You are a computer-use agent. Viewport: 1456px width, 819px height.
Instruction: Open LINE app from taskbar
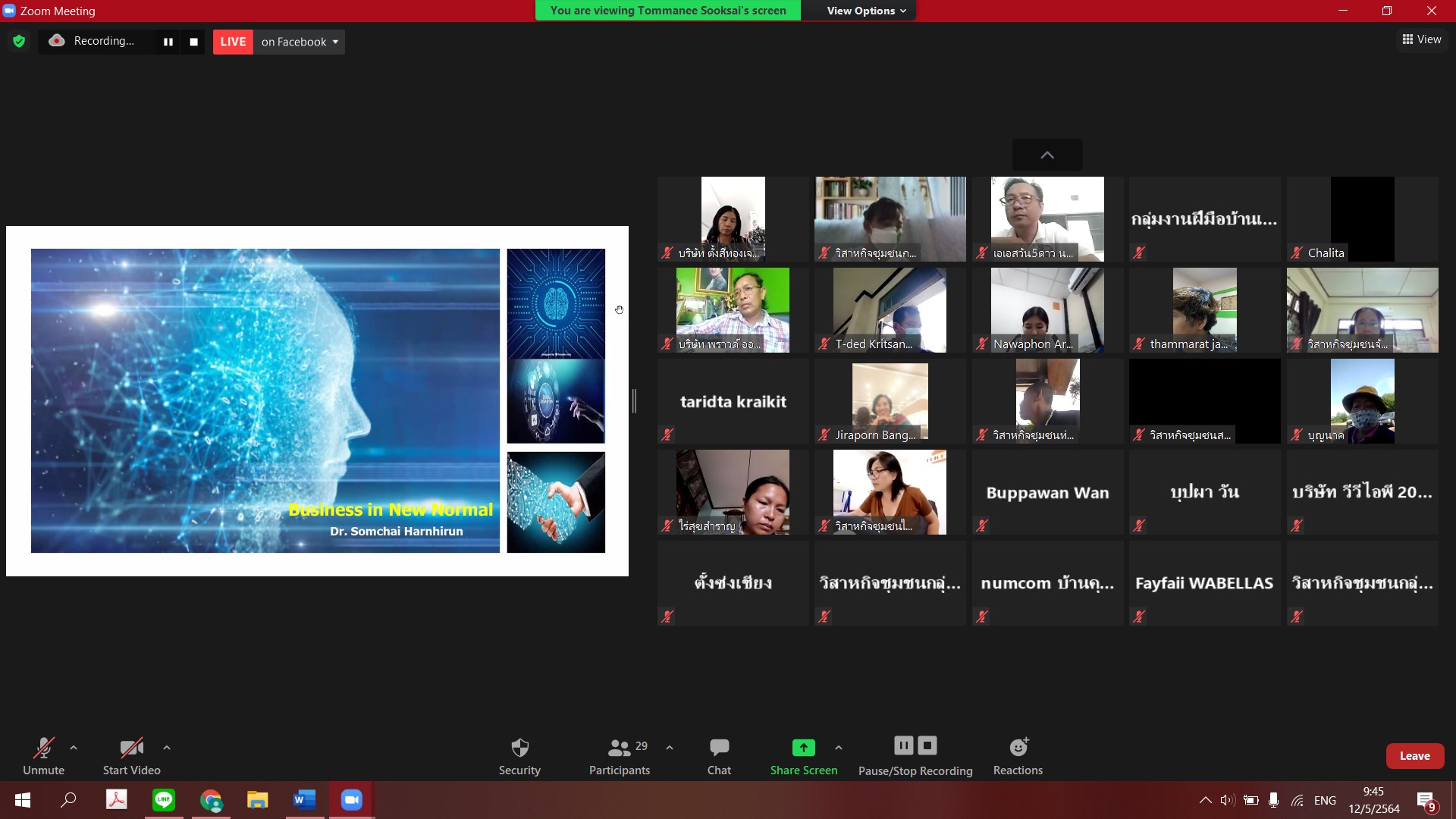[x=164, y=800]
